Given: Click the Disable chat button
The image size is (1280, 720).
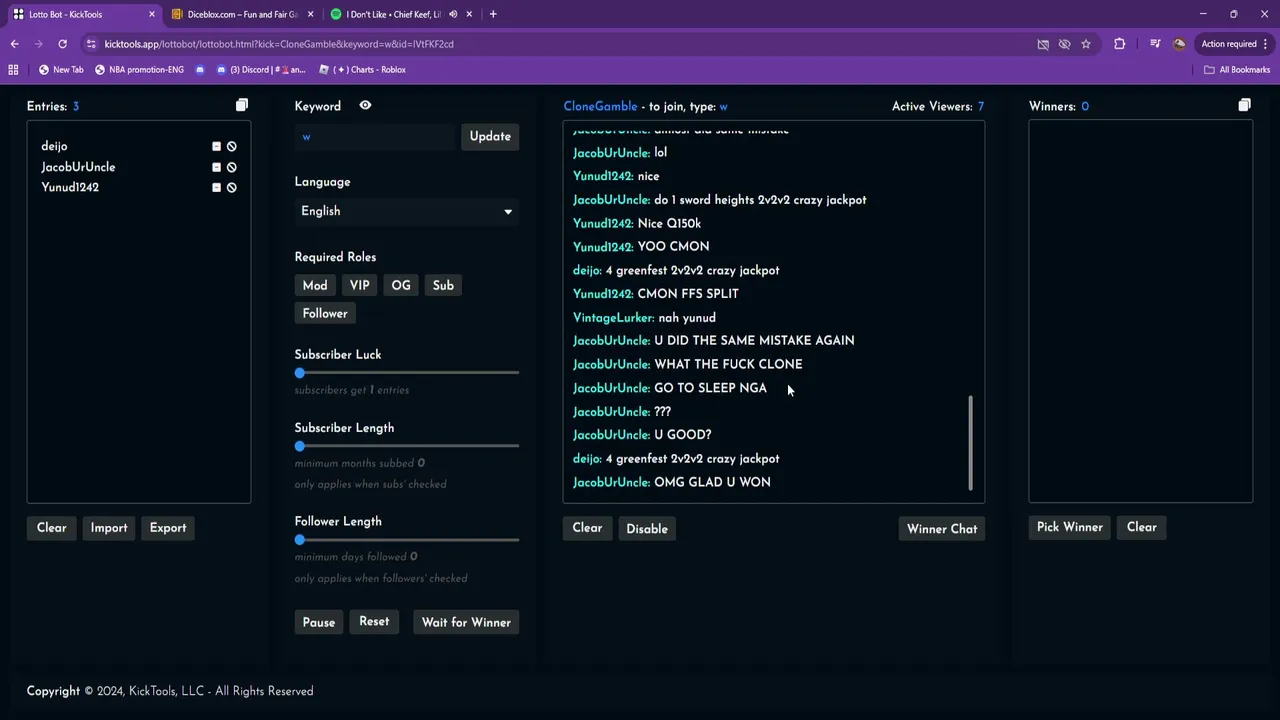Looking at the screenshot, I should point(647,529).
